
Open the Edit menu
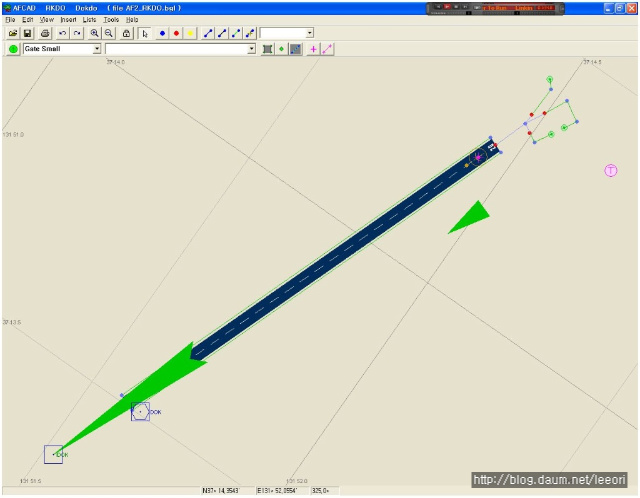(x=28, y=20)
